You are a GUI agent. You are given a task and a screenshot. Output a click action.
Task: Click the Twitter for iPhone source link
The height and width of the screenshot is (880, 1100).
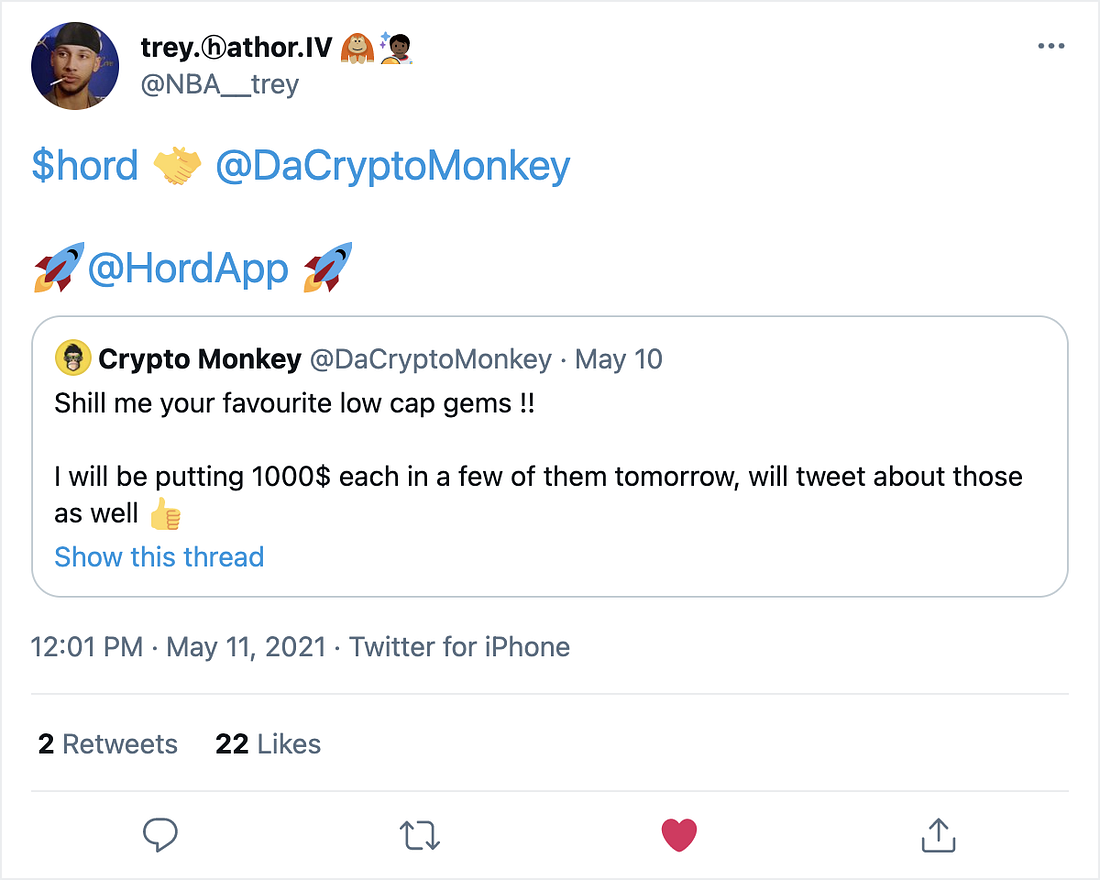tap(460, 647)
